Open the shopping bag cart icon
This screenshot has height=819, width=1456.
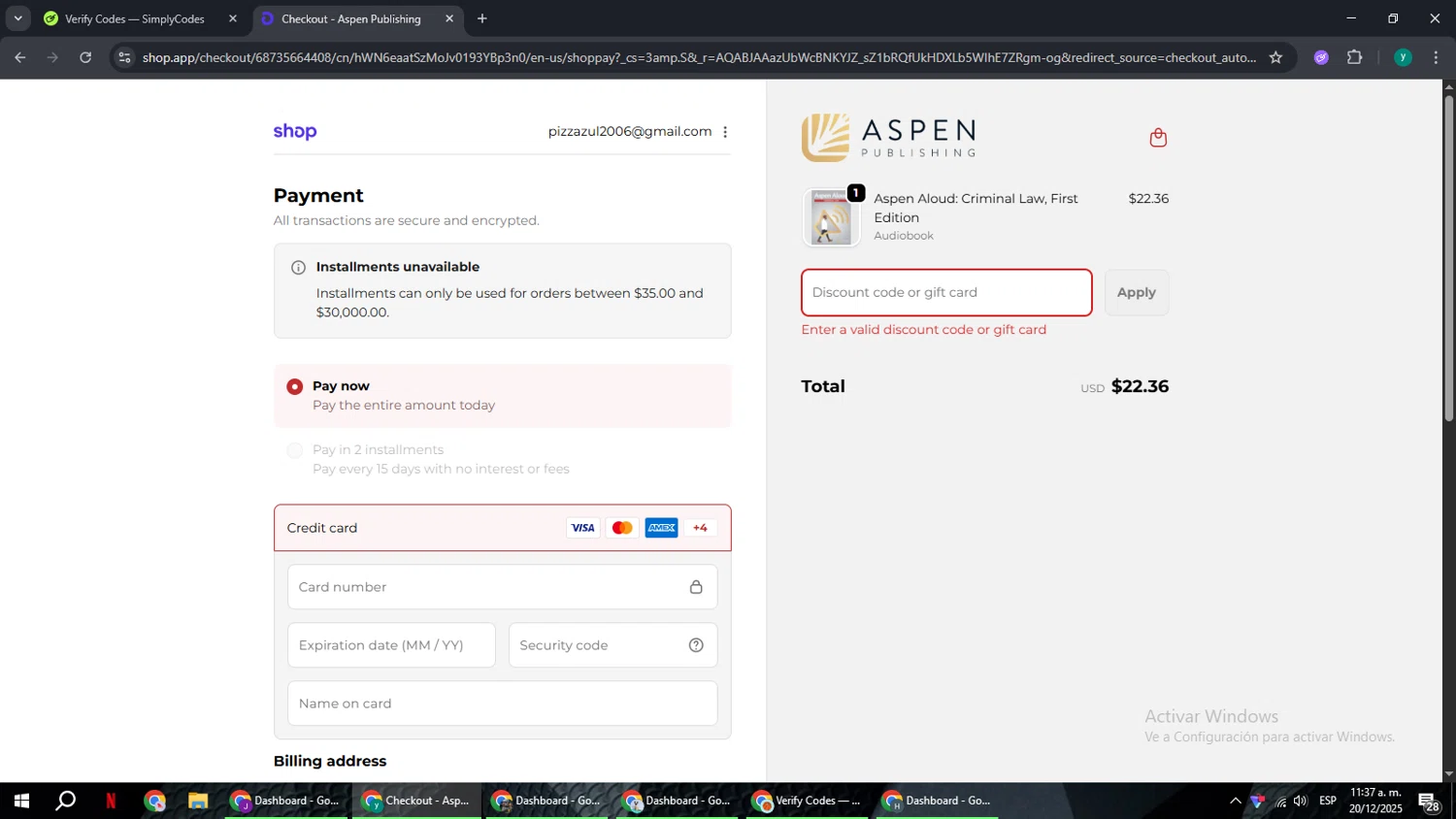[1158, 138]
